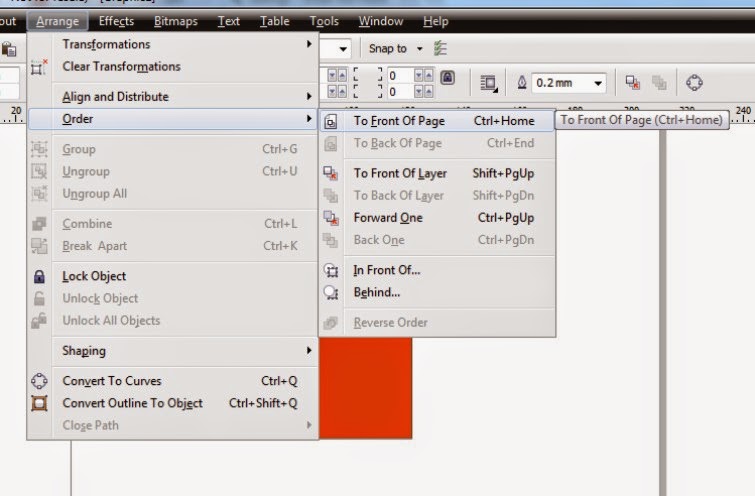755x496 pixels.
Task: Click the upper corner value field
Action: coord(400,76)
